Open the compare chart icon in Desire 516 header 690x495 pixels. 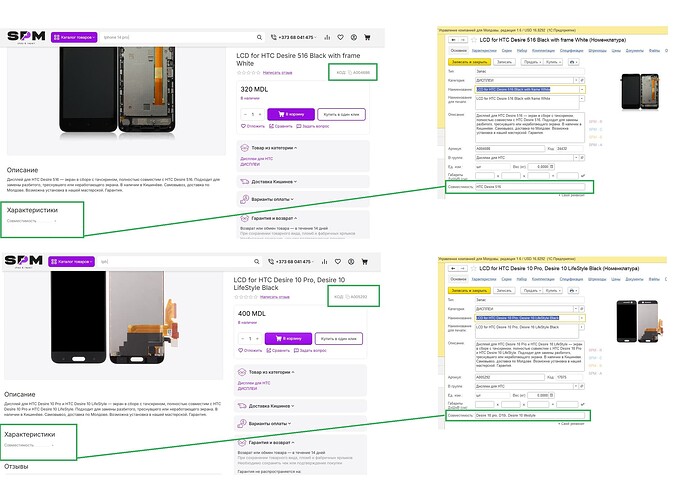coord(327,37)
